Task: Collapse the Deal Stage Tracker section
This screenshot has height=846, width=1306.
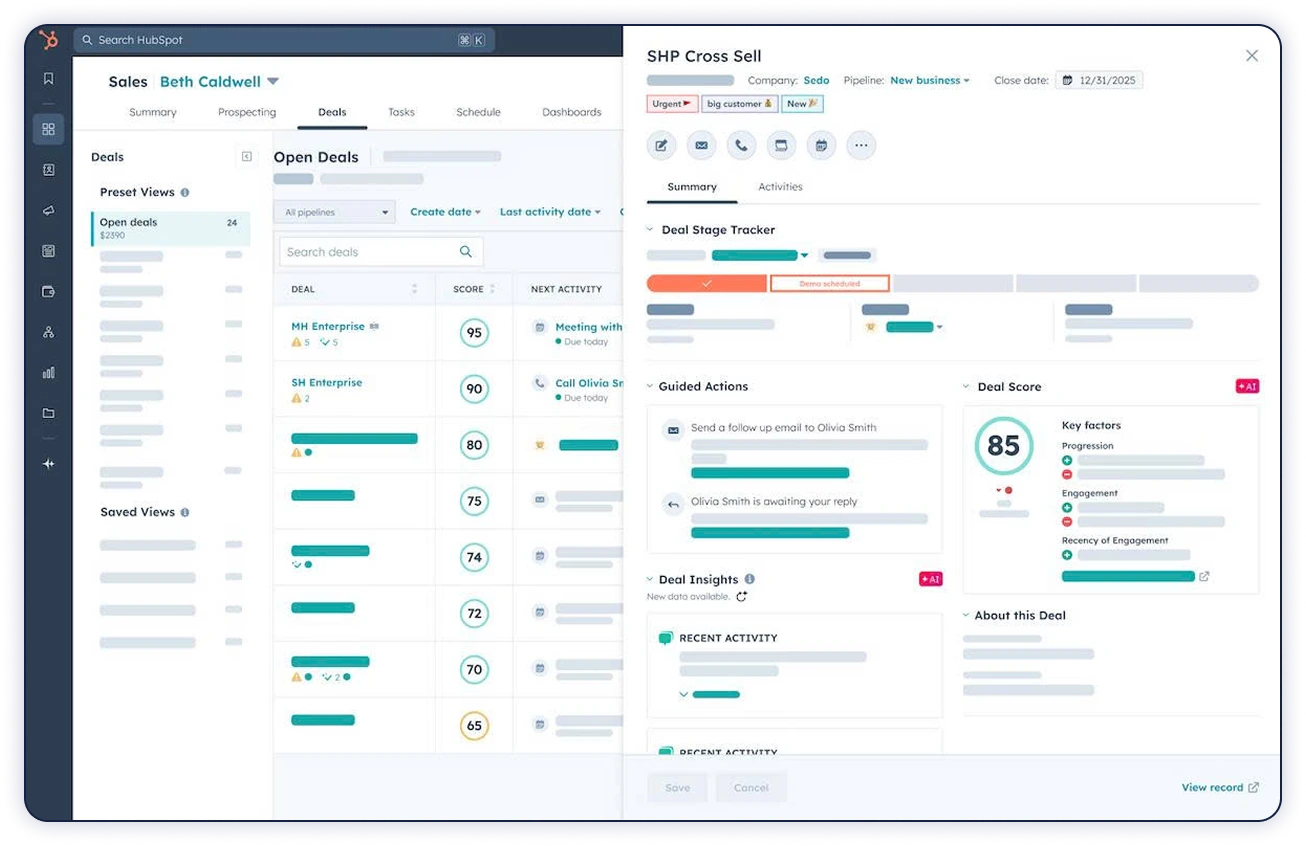Action: coord(652,230)
